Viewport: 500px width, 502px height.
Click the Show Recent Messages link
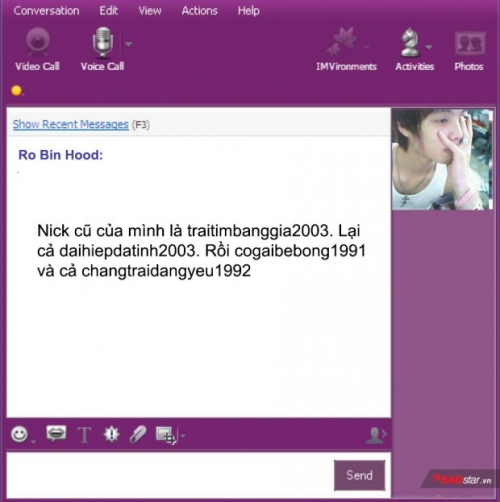pyautogui.click(x=71, y=124)
